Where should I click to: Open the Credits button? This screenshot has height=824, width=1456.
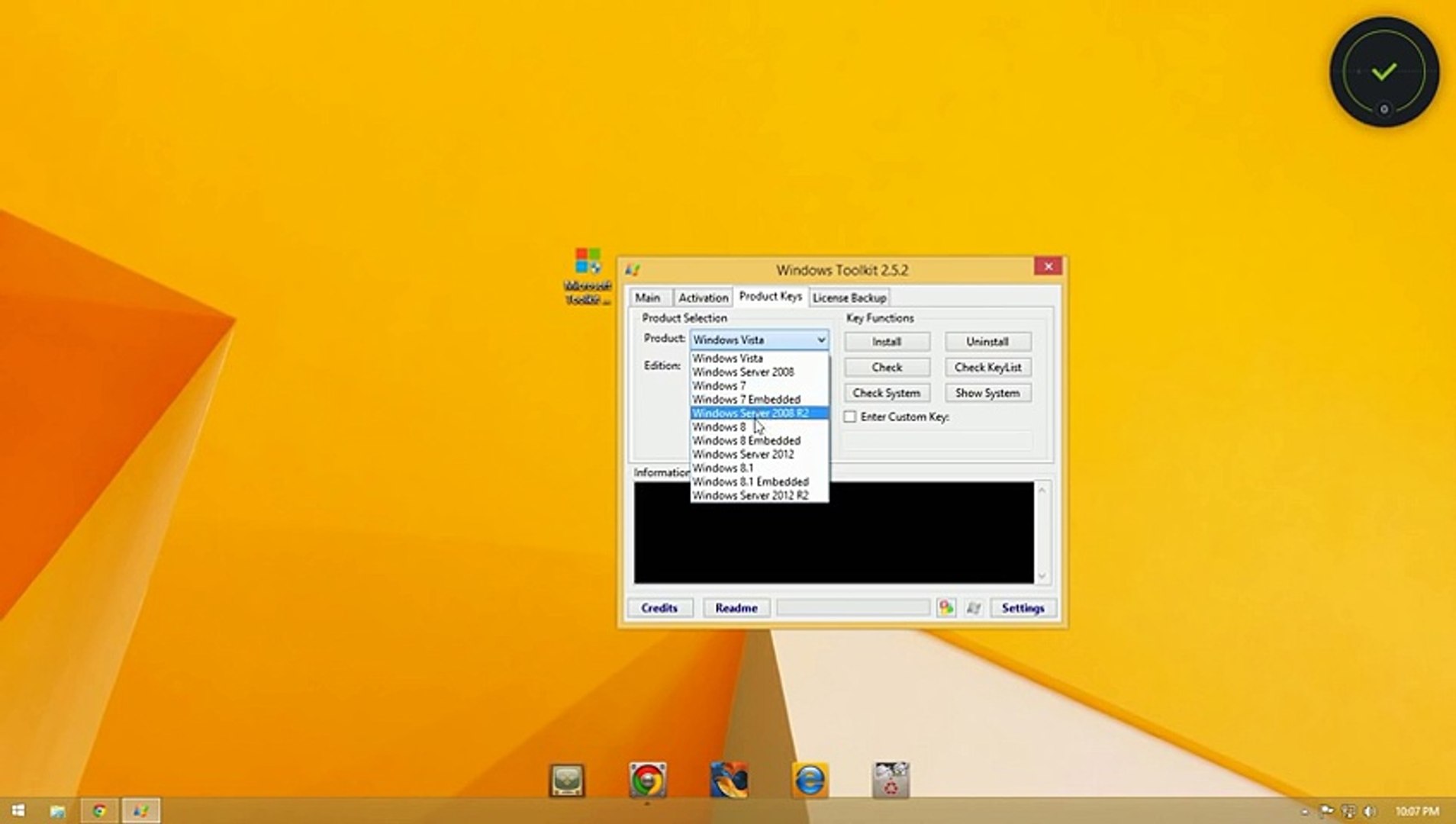[659, 608]
